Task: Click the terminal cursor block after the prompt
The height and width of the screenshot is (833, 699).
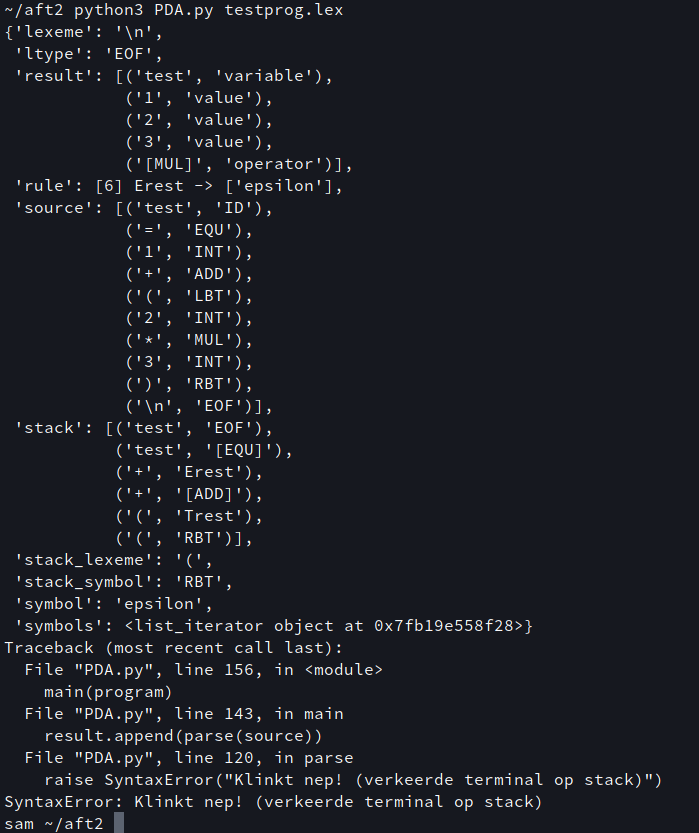Action: (118, 823)
